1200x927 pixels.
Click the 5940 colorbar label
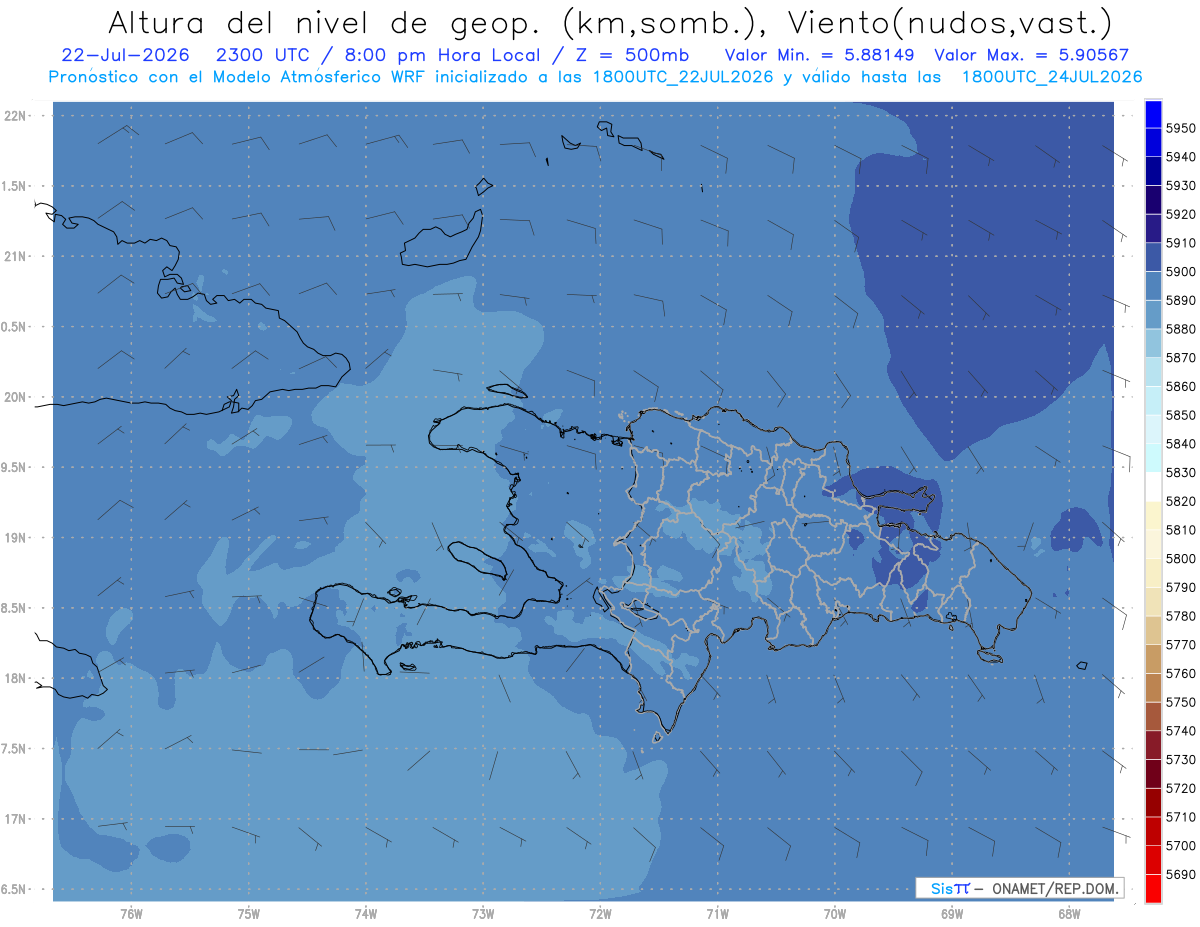point(1180,157)
